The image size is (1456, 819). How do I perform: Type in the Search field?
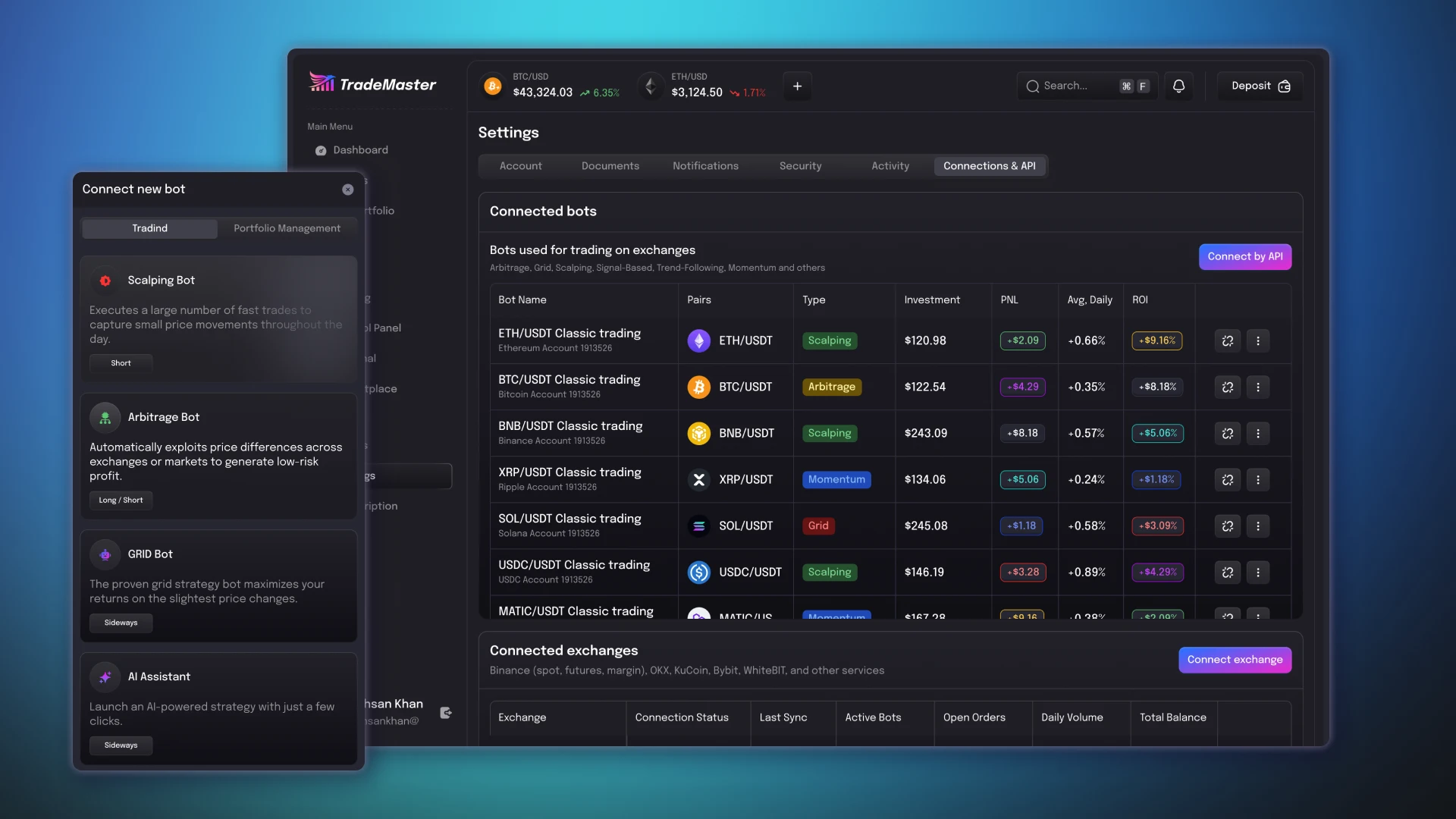click(x=1077, y=86)
